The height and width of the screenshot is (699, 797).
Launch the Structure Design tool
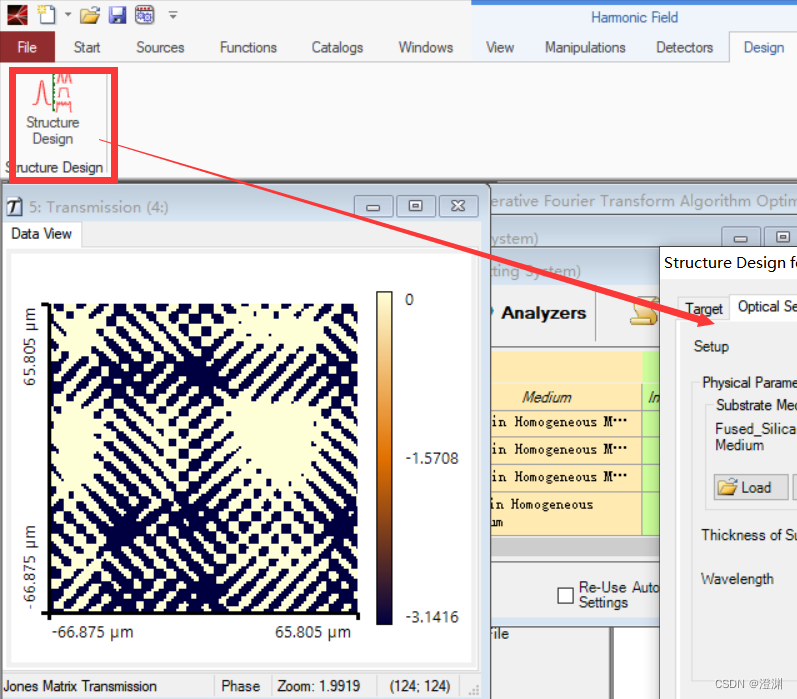(53, 110)
